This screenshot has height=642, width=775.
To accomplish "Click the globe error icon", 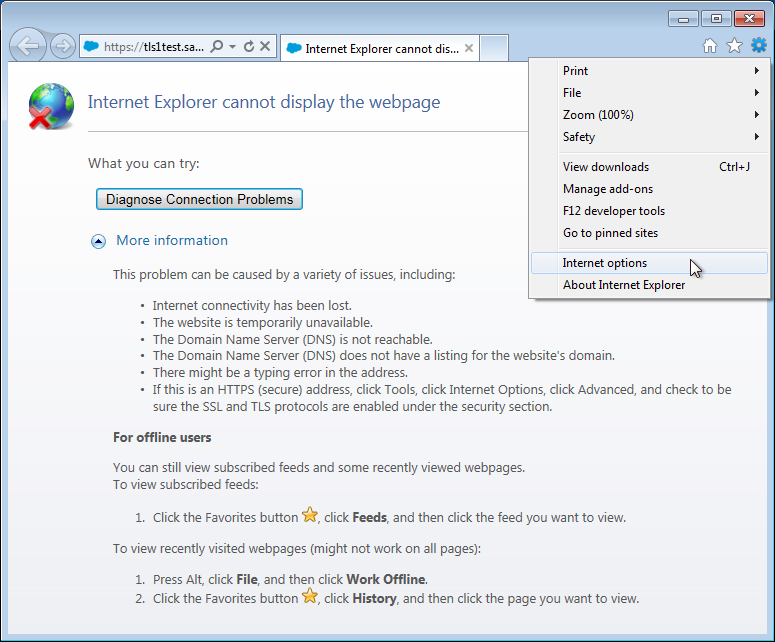I will [x=51, y=106].
